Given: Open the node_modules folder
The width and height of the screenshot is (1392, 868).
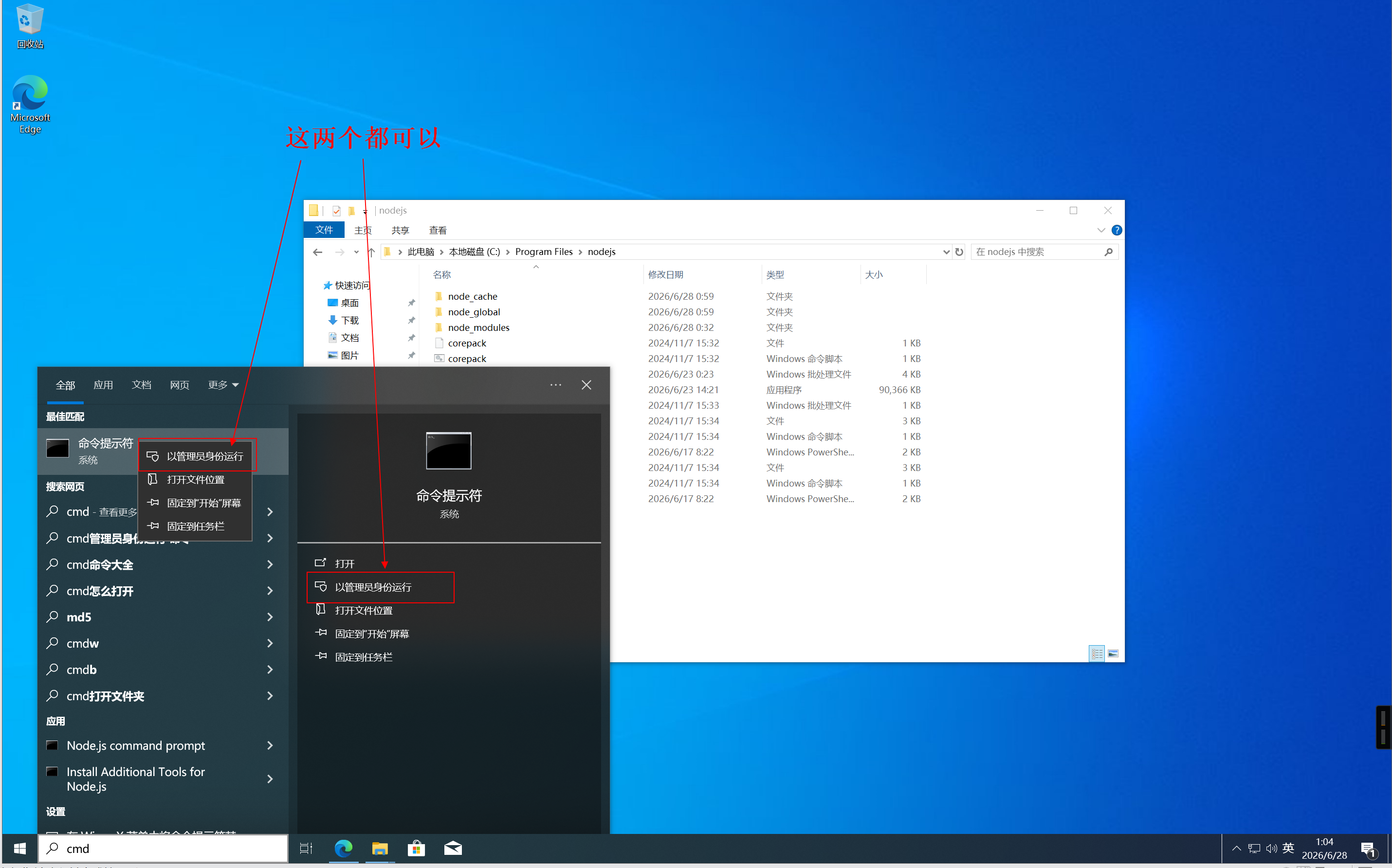Looking at the screenshot, I should [478, 328].
